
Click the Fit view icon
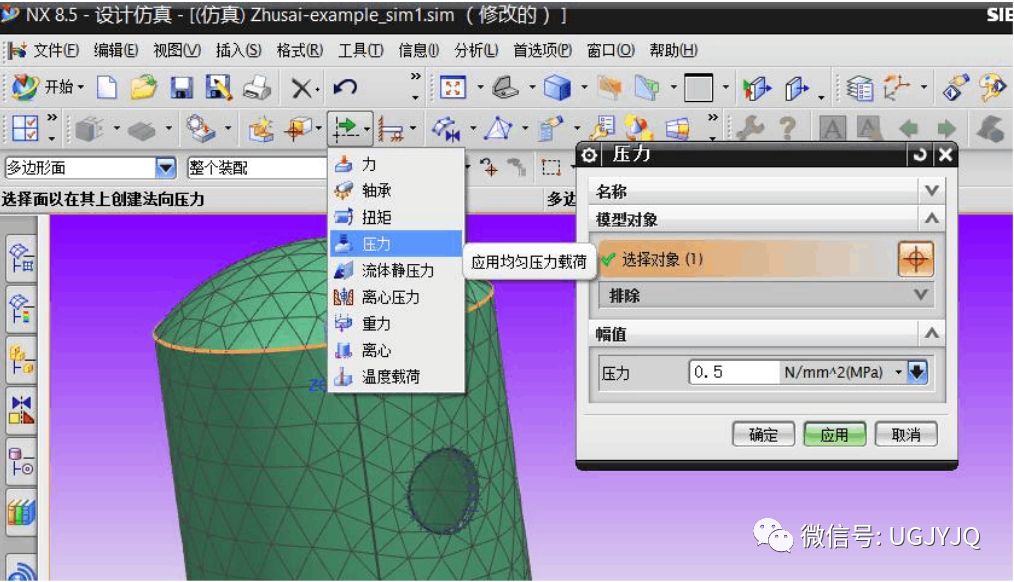tap(453, 87)
